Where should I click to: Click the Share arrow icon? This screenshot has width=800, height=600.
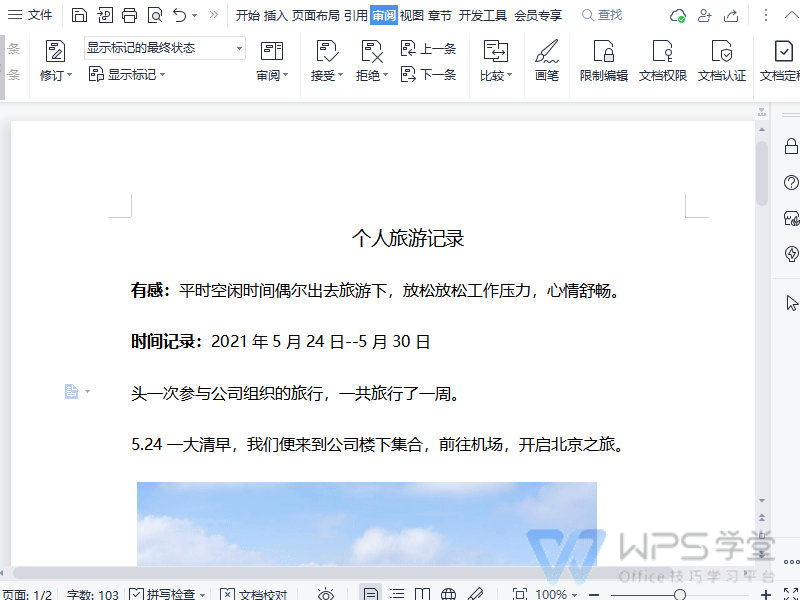(731, 16)
